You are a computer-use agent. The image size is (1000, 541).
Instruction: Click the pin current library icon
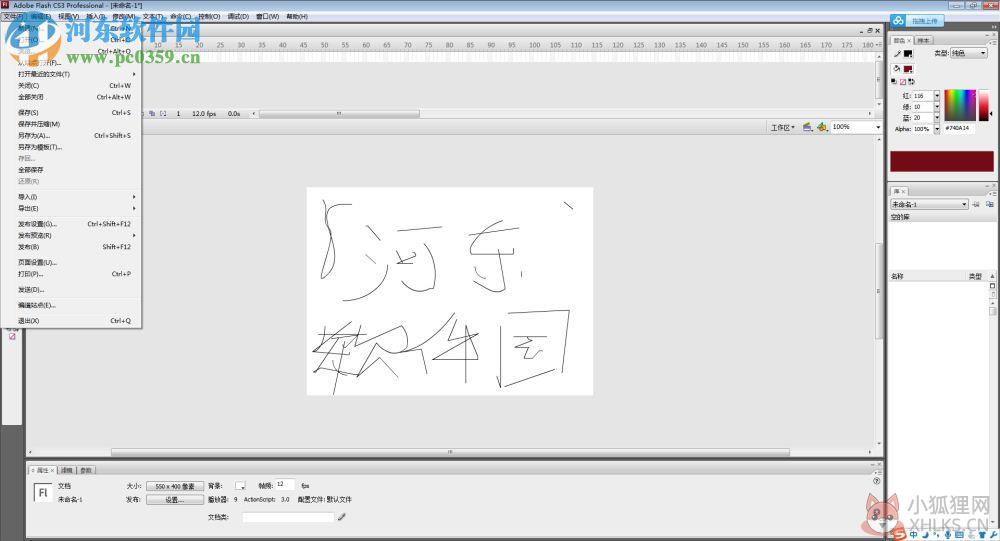pos(976,204)
